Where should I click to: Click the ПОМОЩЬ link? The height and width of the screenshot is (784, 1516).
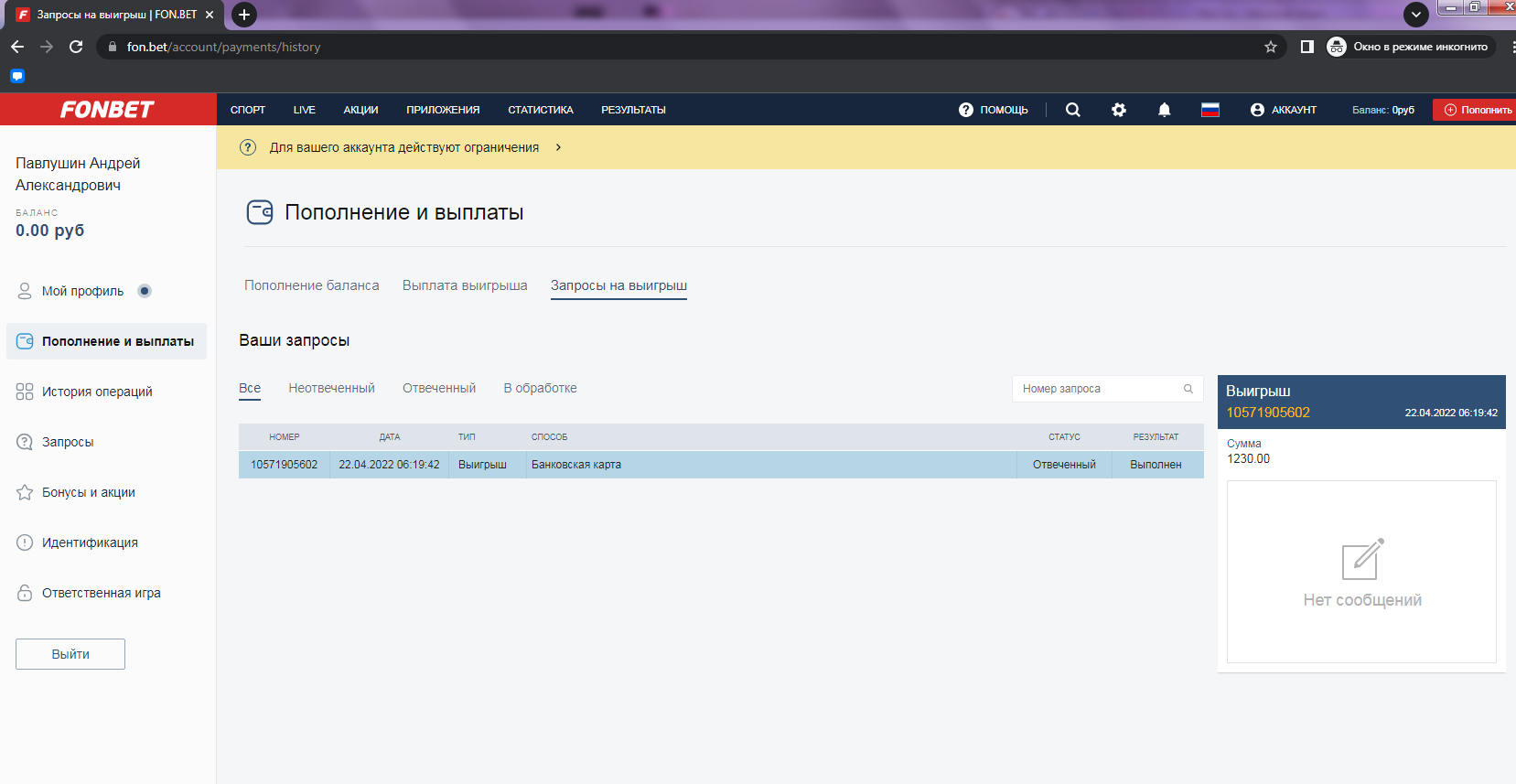click(x=1004, y=110)
